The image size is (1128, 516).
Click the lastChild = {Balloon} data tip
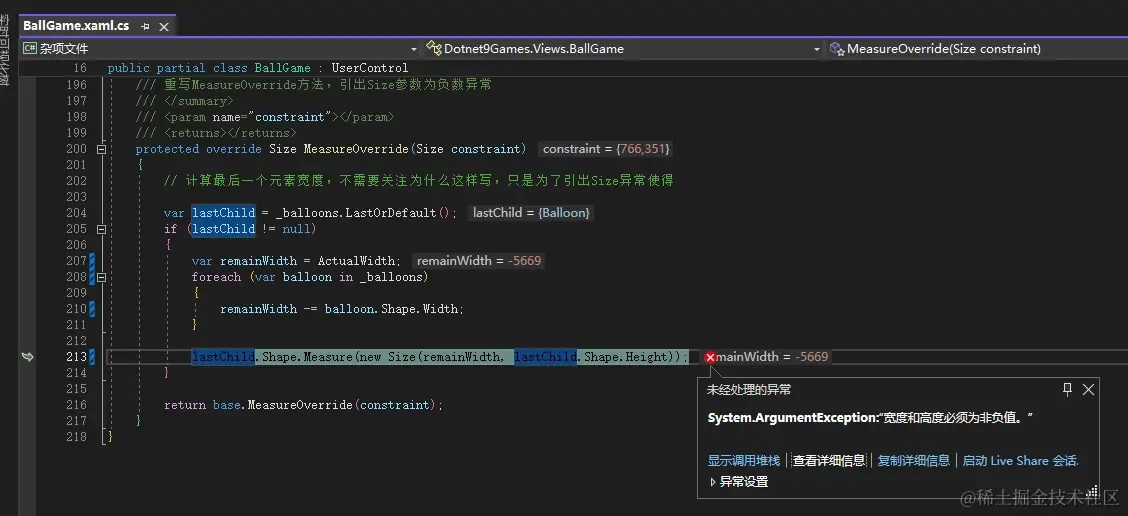[531, 213]
